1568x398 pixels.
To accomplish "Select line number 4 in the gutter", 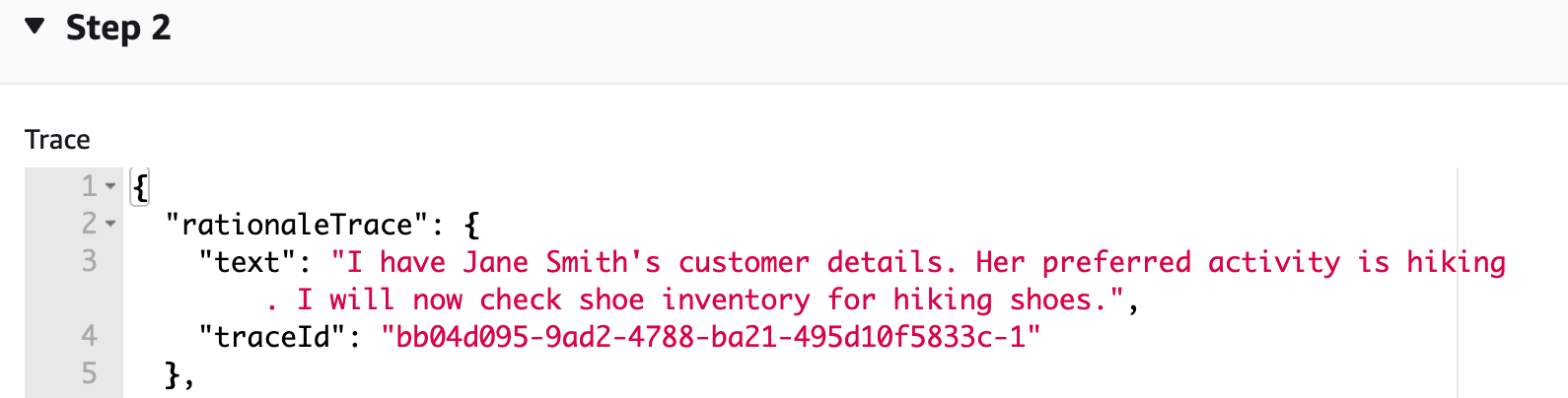I will point(89,336).
